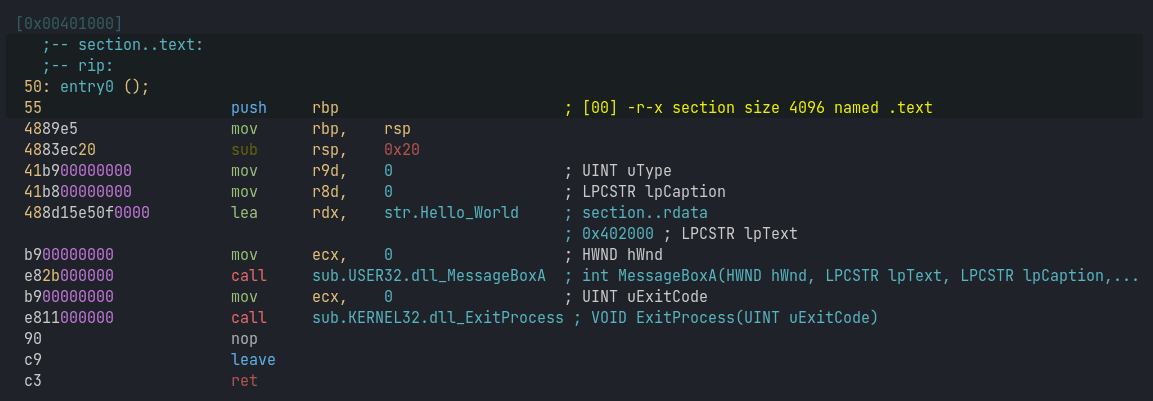Click the leave instruction
The width and height of the screenshot is (1153, 401).
(253, 359)
